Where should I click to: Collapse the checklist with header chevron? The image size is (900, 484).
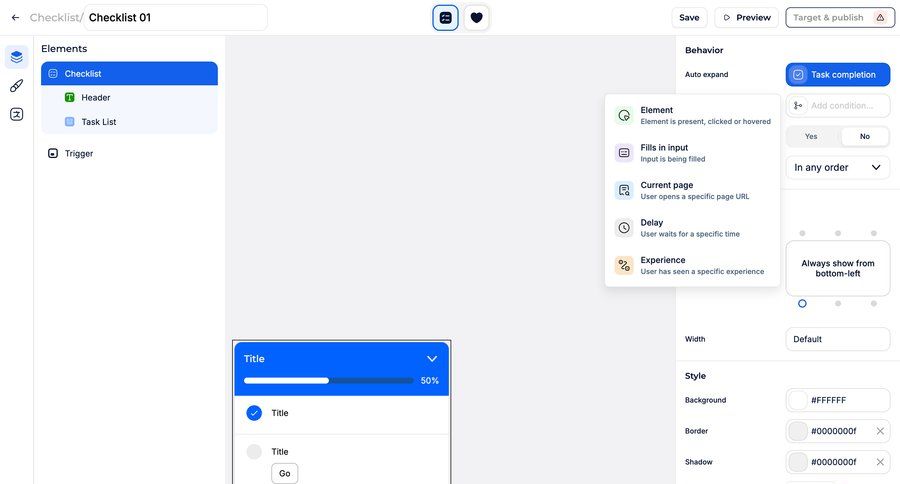point(432,359)
